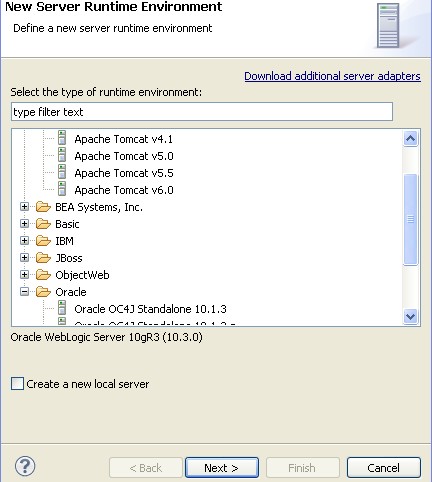Click the BEA Systems, Inc. folder icon
This screenshot has height=482, width=432.
click(43, 207)
